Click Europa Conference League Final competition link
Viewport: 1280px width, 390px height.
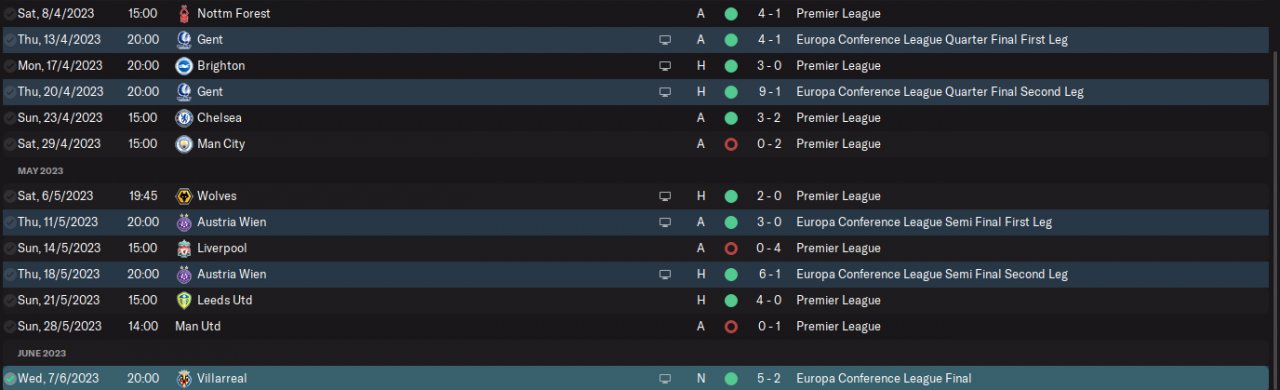(x=883, y=379)
